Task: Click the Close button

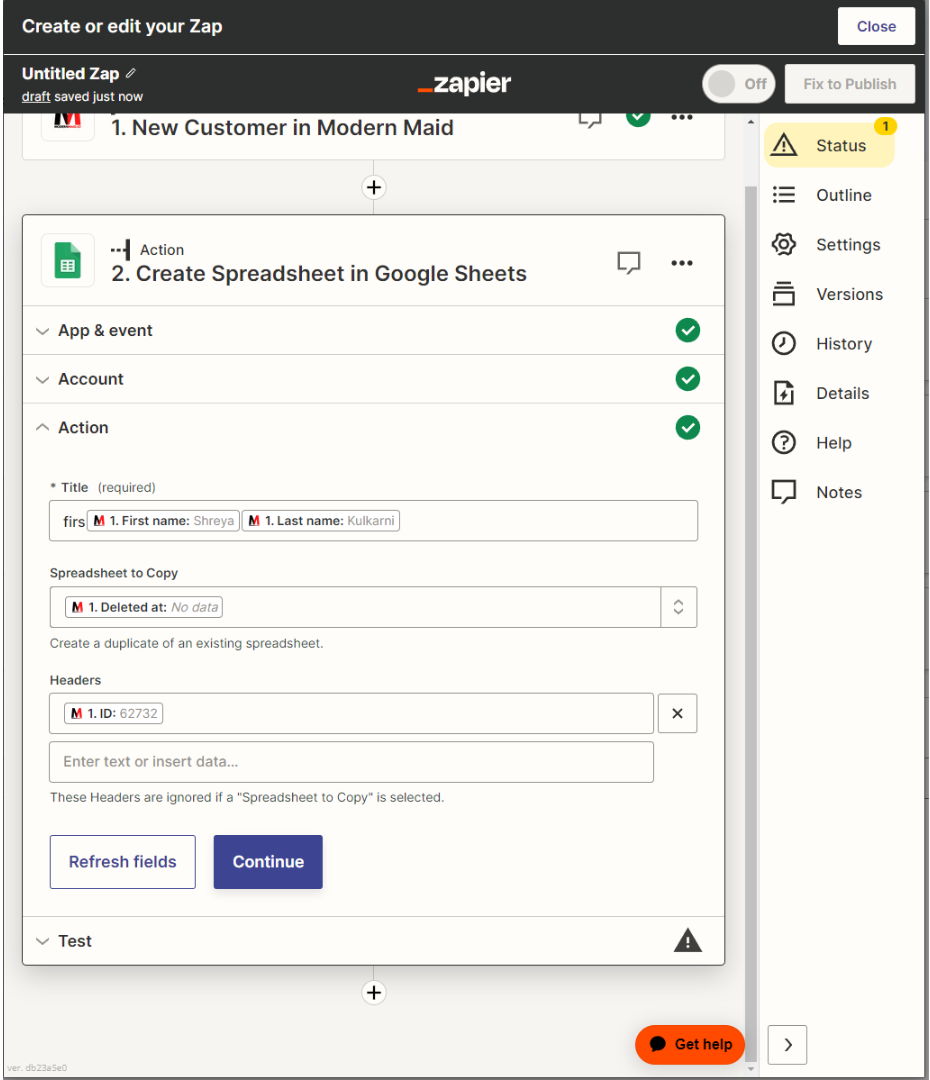Action: click(x=876, y=26)
